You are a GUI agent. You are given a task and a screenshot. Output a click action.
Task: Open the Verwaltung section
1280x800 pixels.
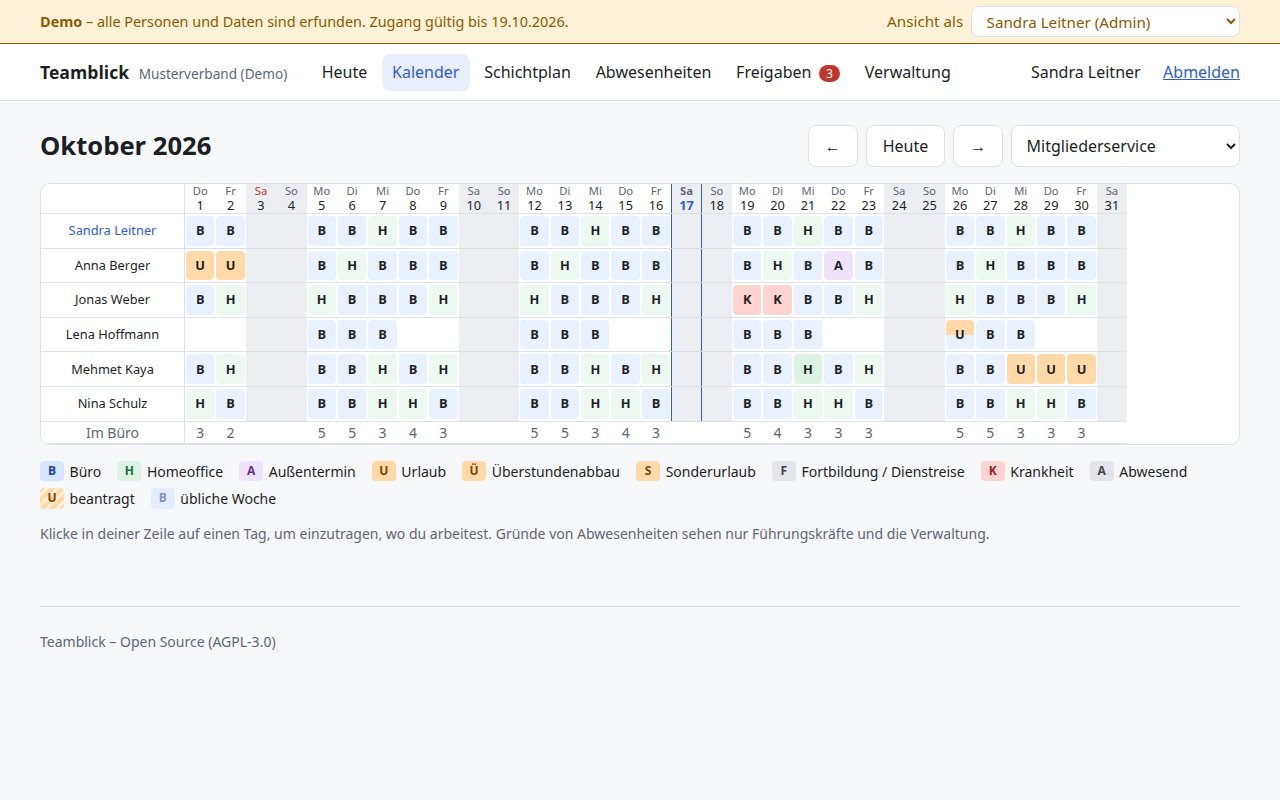pos(907,72)
